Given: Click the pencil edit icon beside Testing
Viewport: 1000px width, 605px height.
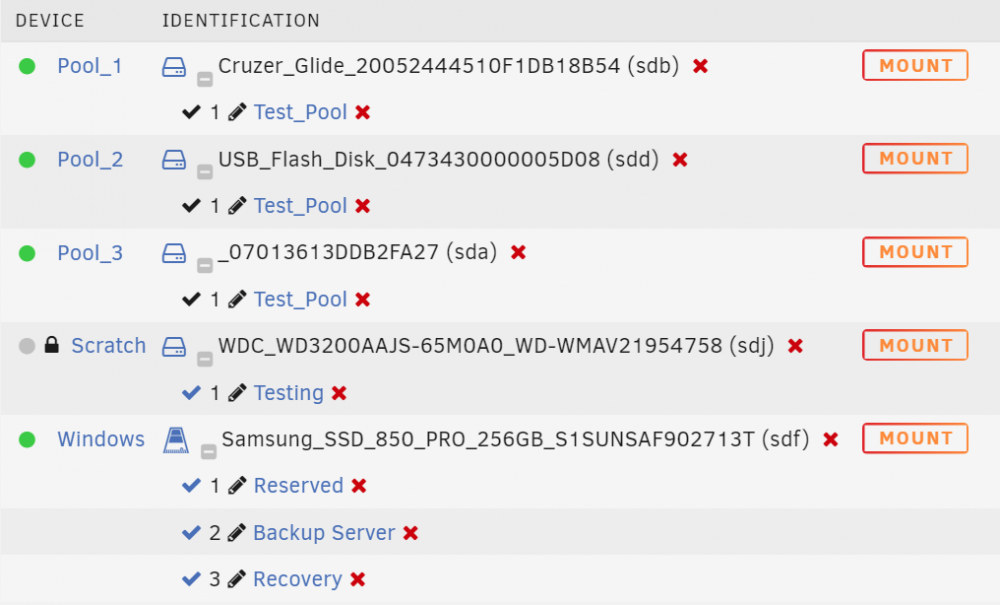Looking at the screenshot, I should (237, 393).
